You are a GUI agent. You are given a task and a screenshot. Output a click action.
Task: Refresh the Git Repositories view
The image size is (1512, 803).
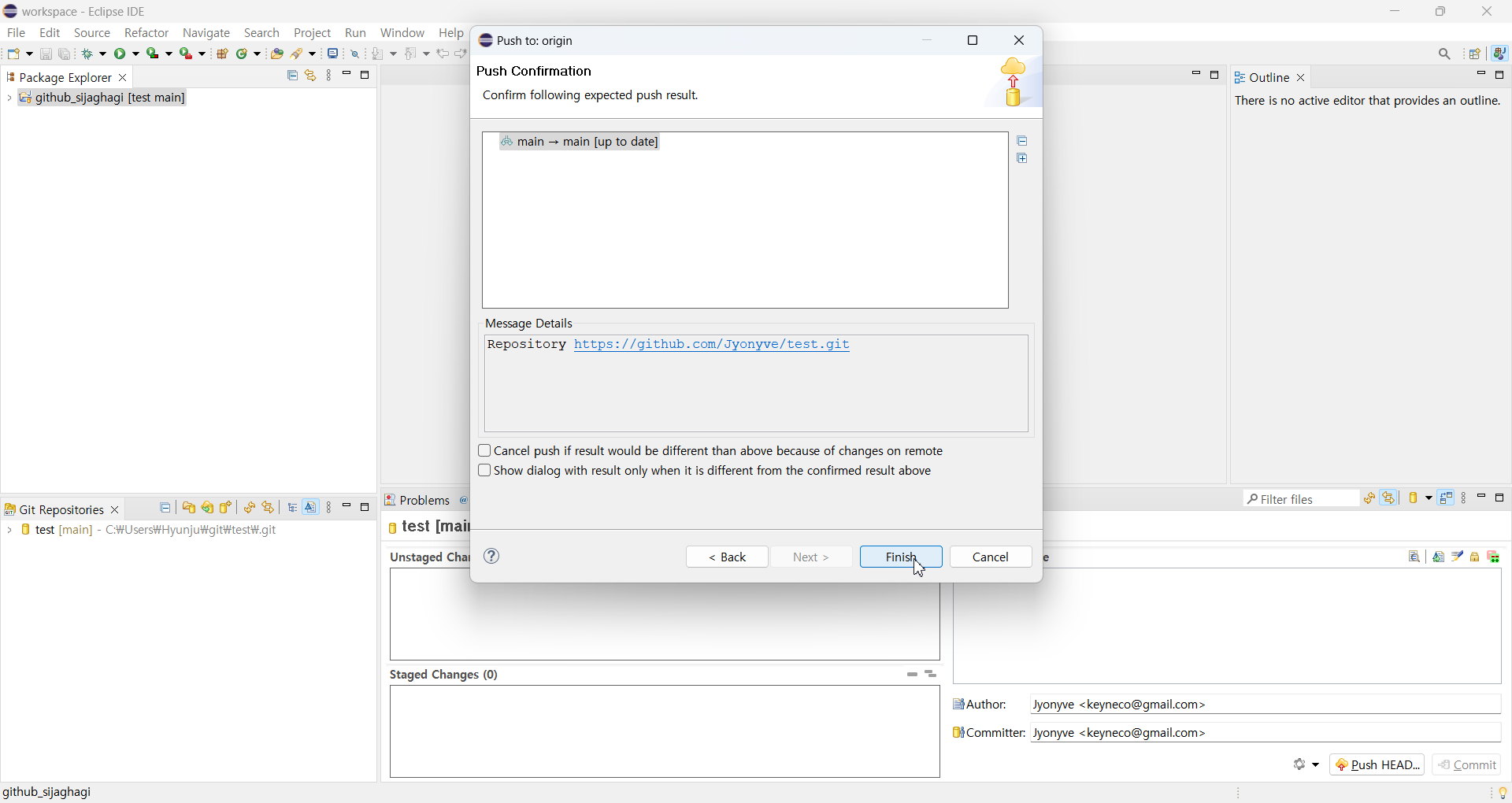click(250, 509)
